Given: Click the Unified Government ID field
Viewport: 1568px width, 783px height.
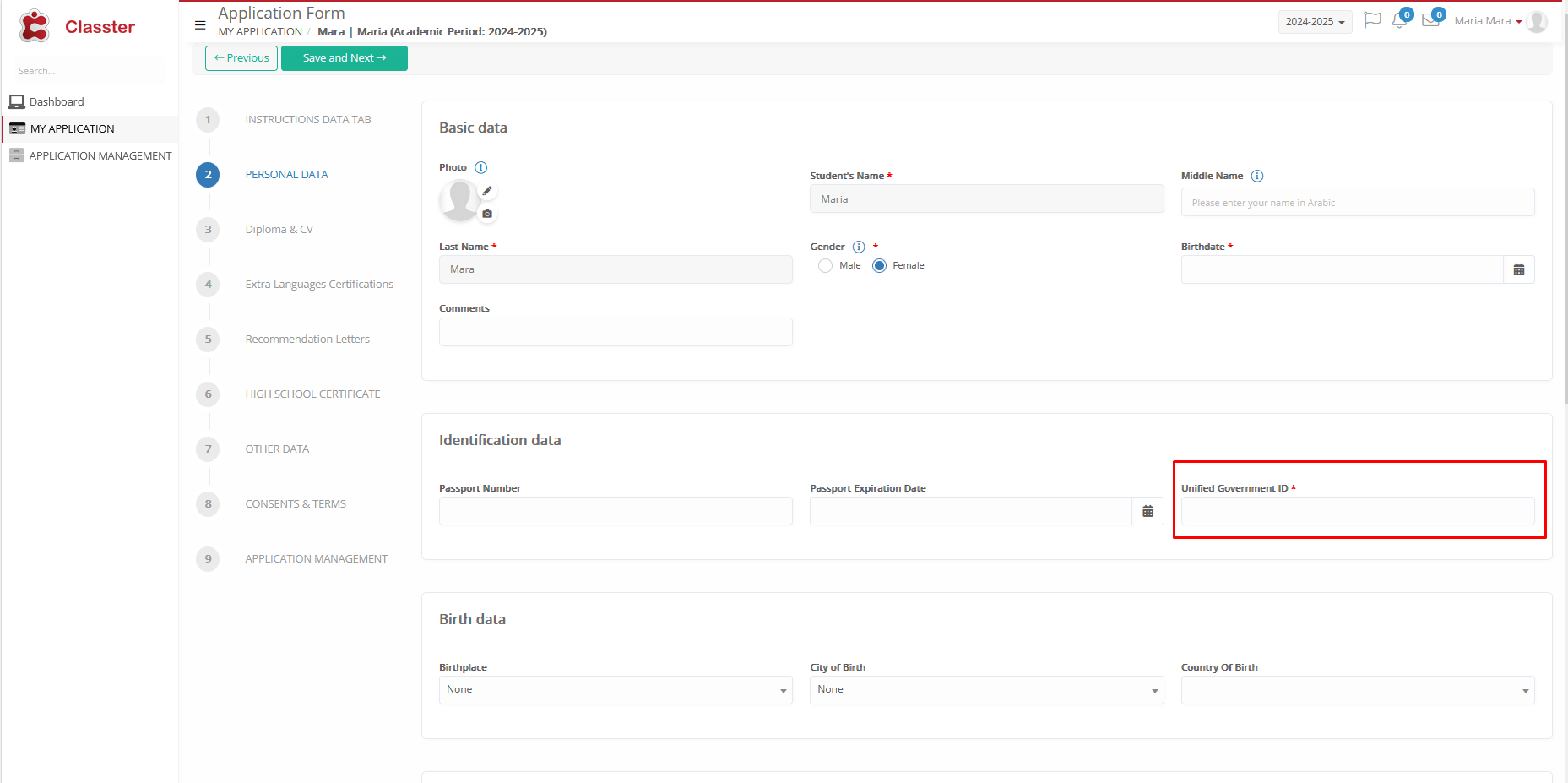Looking at the screenshot, I should tap(1357, 512).
